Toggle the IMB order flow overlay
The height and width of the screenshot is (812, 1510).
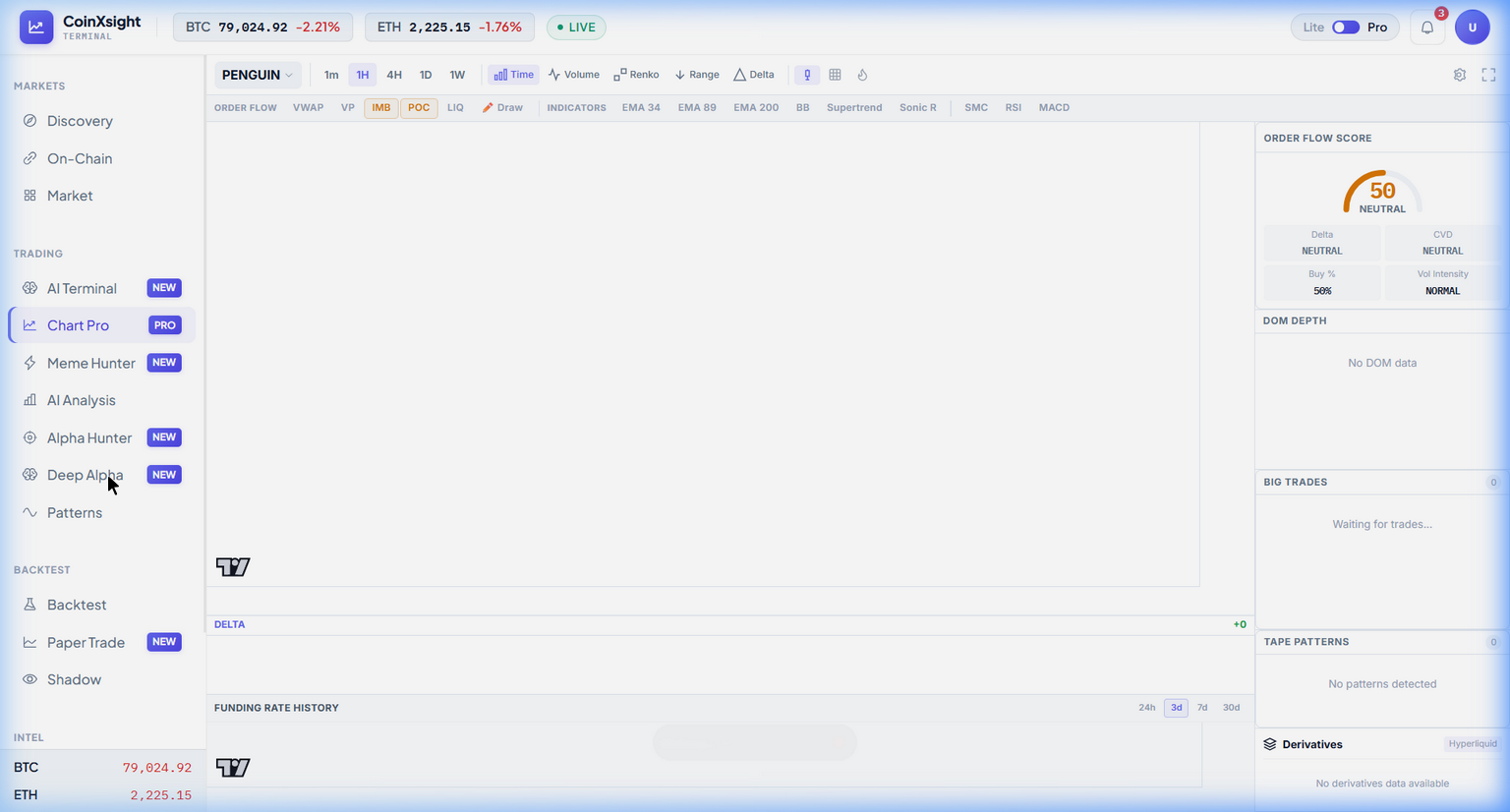[381, 108]
